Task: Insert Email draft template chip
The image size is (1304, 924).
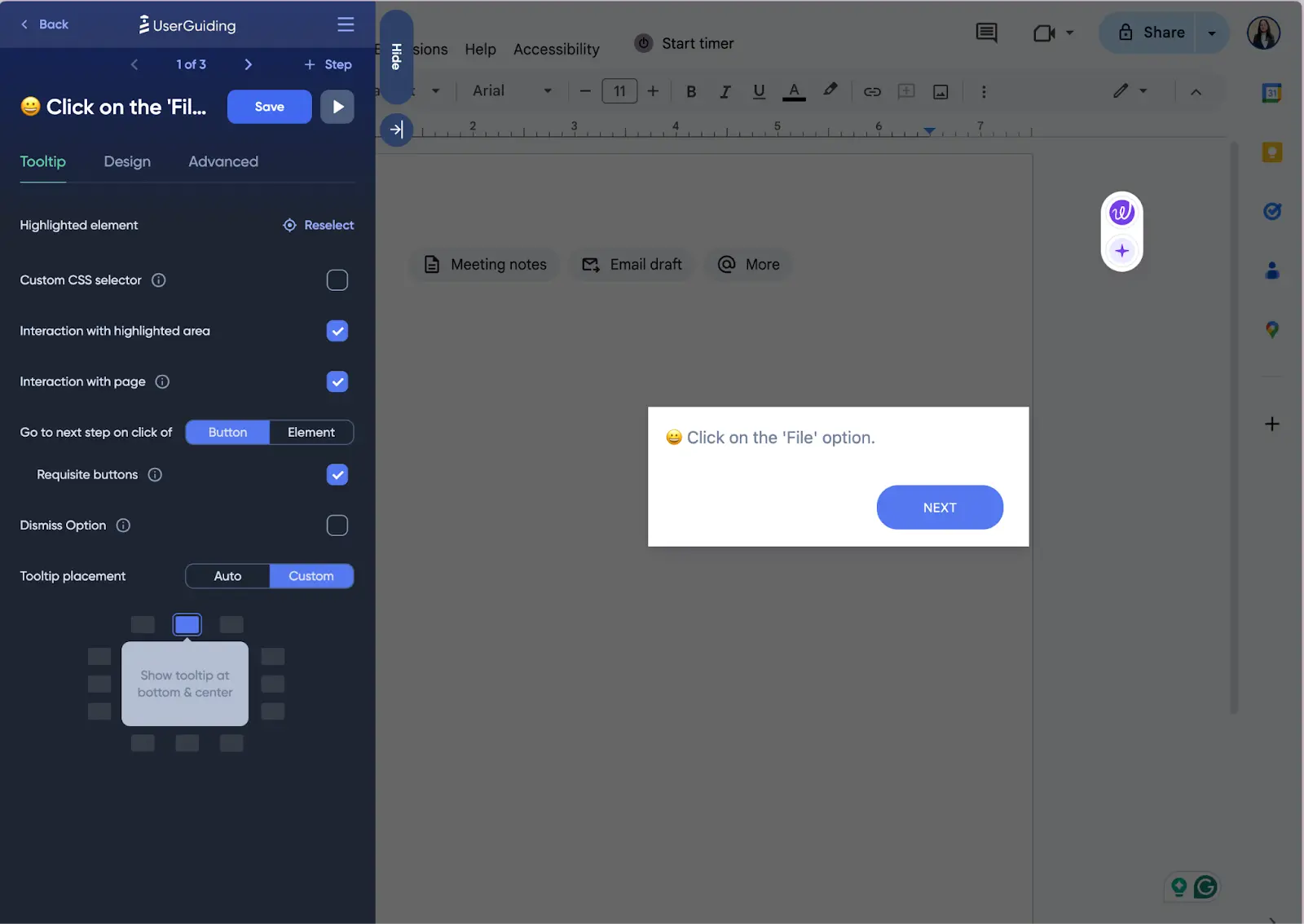Action: click(x=632, y=265)
